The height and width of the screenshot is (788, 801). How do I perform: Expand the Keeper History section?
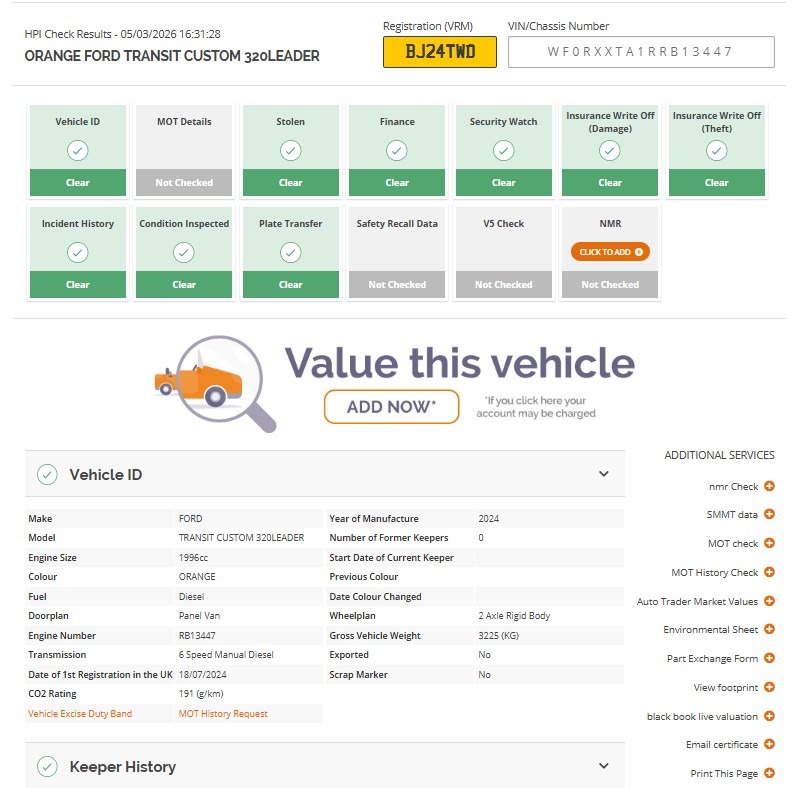pyautogui.click(x=604, y=765)
